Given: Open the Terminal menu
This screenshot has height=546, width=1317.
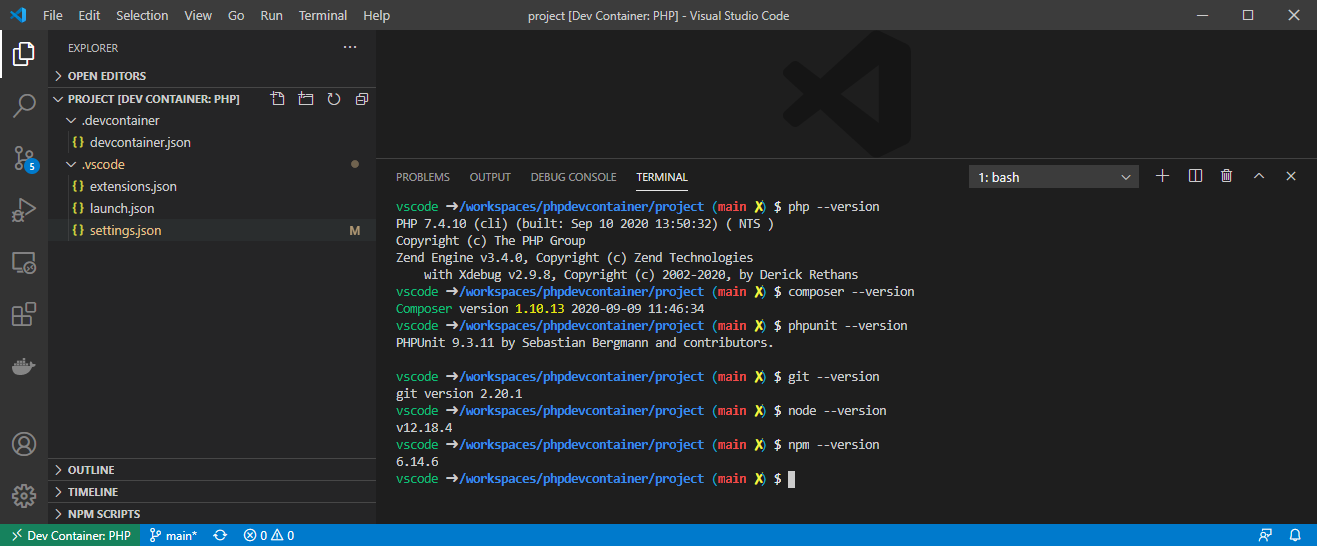Looking at the screenshot, I should [323, 15].
